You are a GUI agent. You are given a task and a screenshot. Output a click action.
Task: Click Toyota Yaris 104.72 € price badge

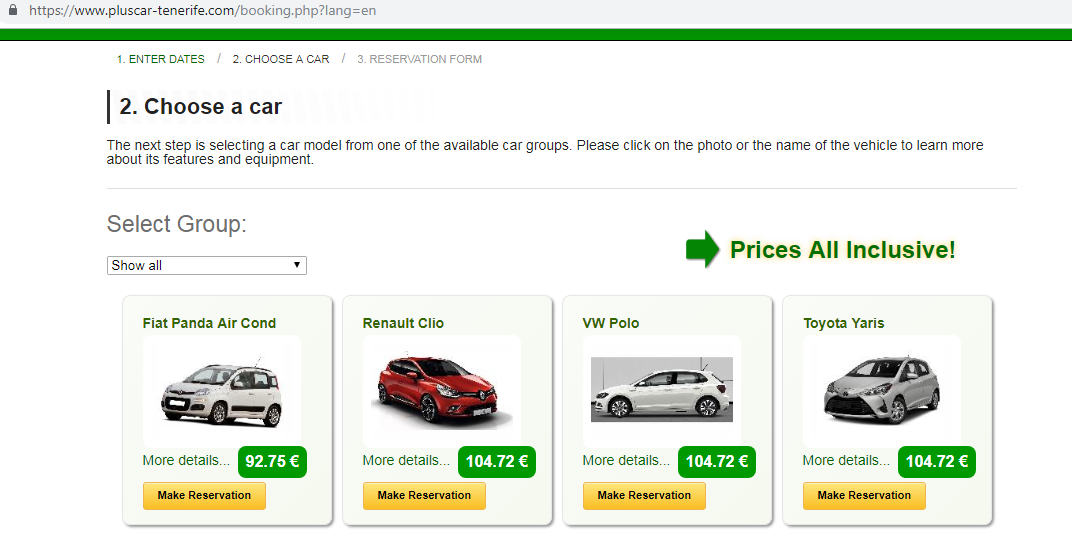point(937,461)
